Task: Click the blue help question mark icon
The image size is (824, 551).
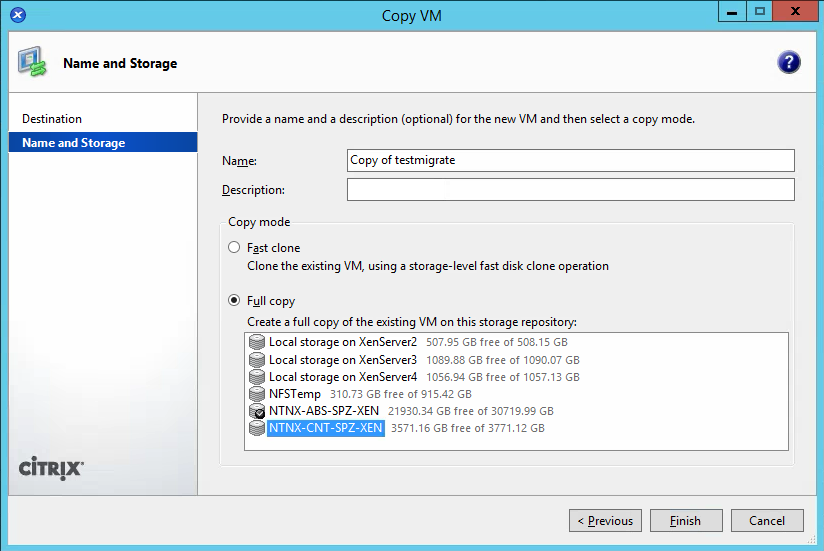Action: click(x=788, y=63)
